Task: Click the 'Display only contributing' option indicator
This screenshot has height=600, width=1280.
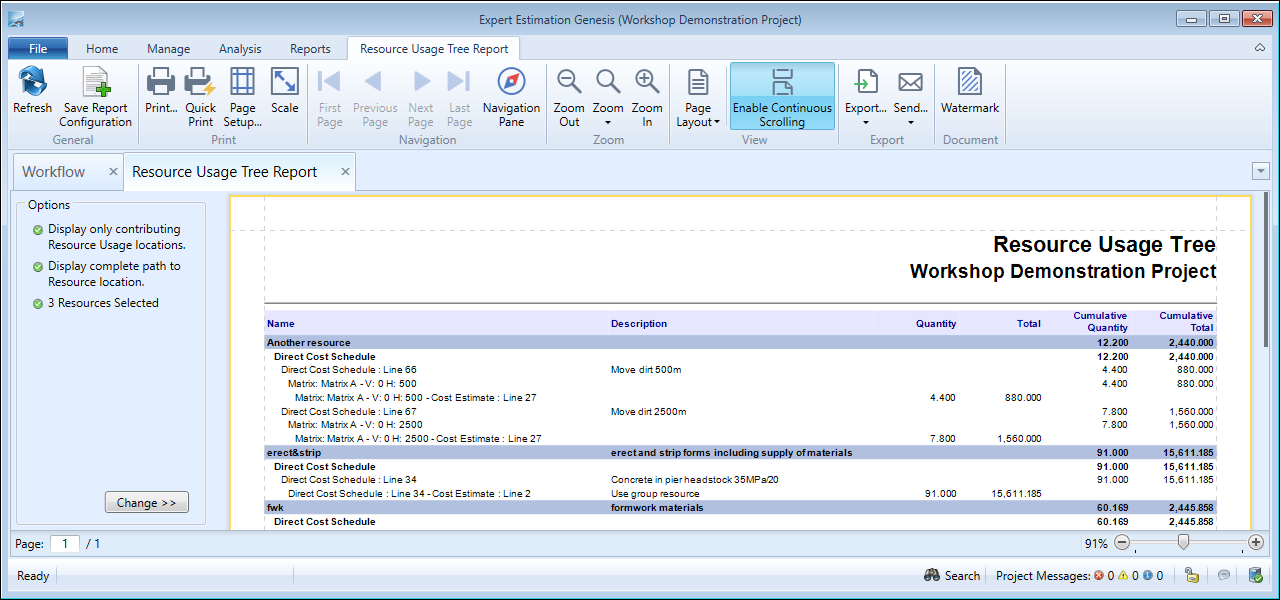Action: tap(38, 230)
